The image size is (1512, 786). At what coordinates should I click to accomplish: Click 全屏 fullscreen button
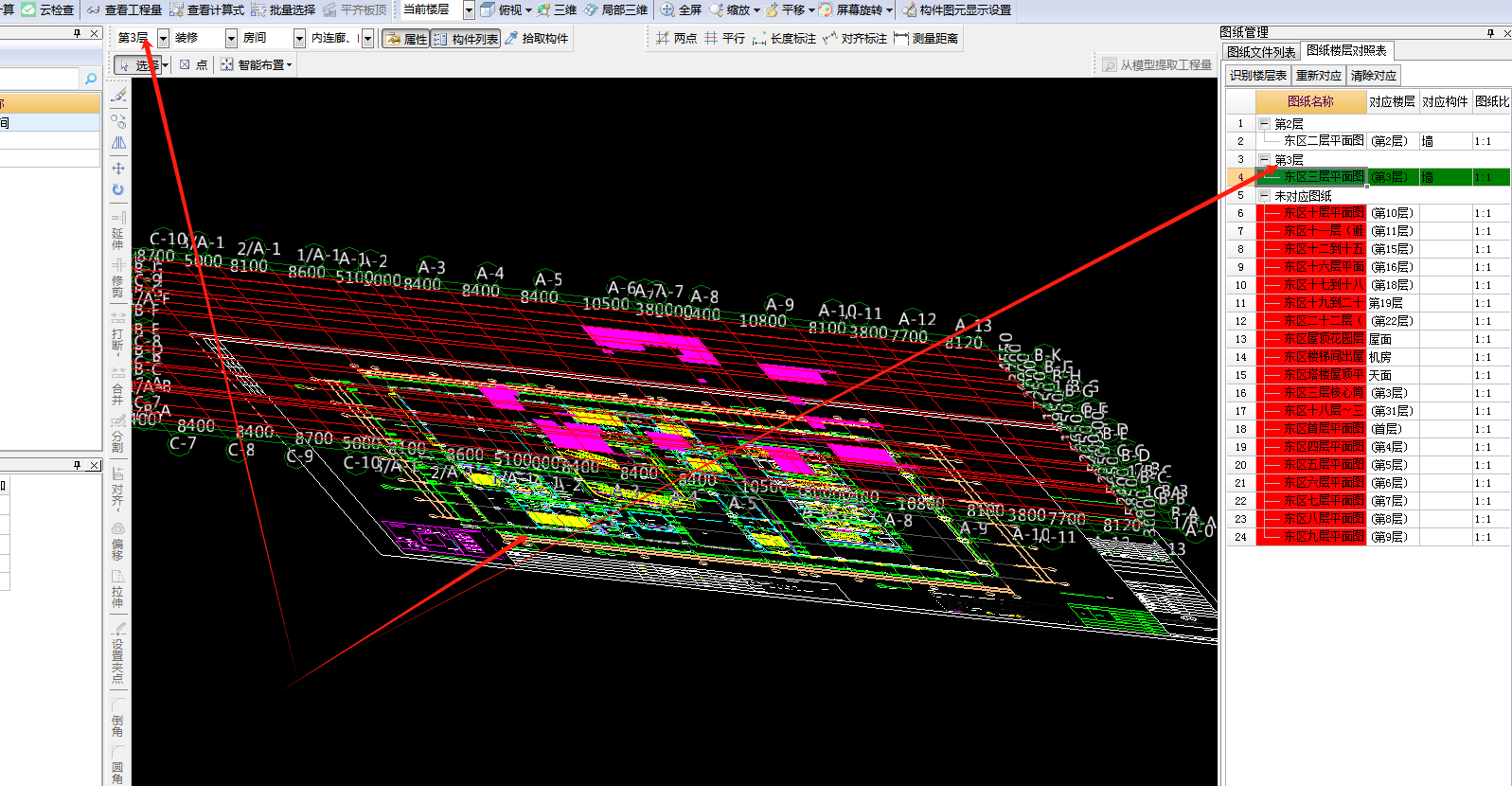point(682,9)
